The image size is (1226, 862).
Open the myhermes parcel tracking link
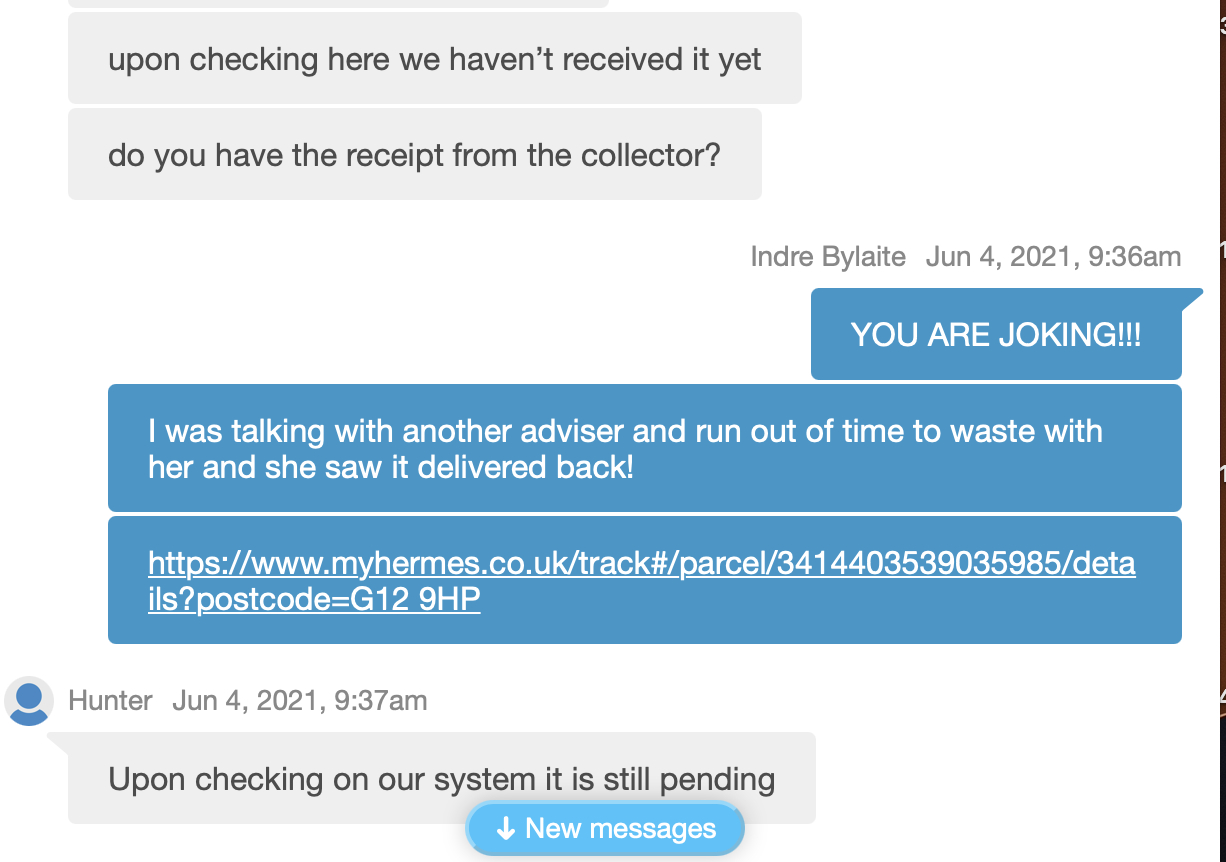641,564
